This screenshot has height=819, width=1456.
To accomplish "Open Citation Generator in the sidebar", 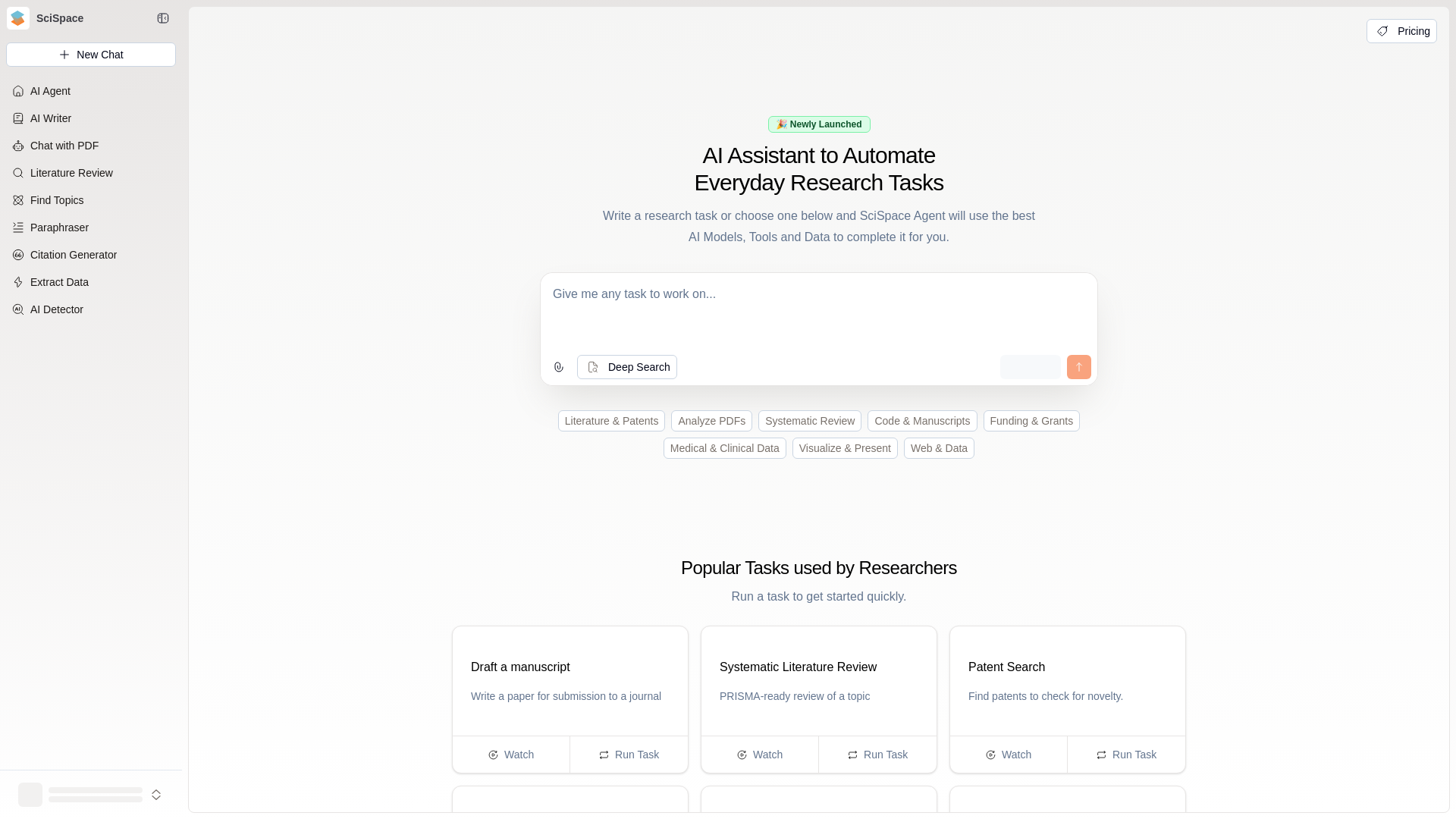I will pos(91,255).
